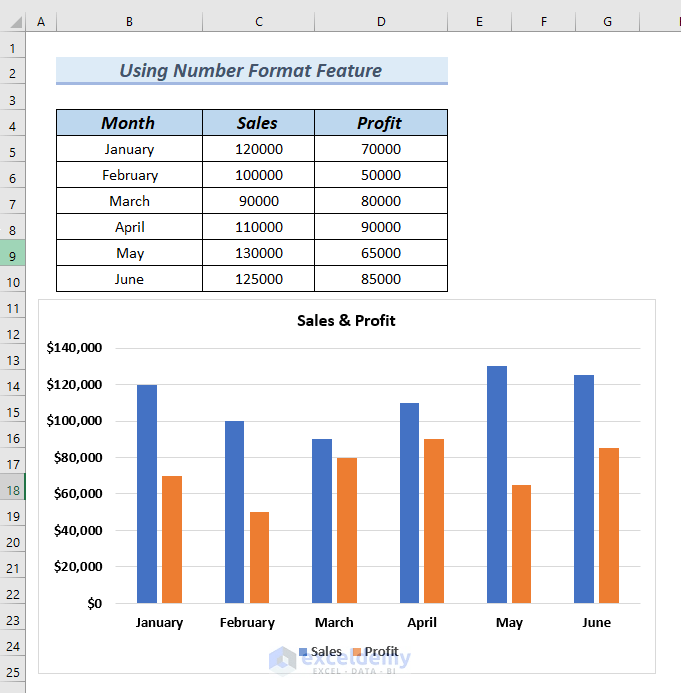Image resolution: width=681 pixels, height=693 pixels.
Task: Click the Month header cell
Action: 129,123
